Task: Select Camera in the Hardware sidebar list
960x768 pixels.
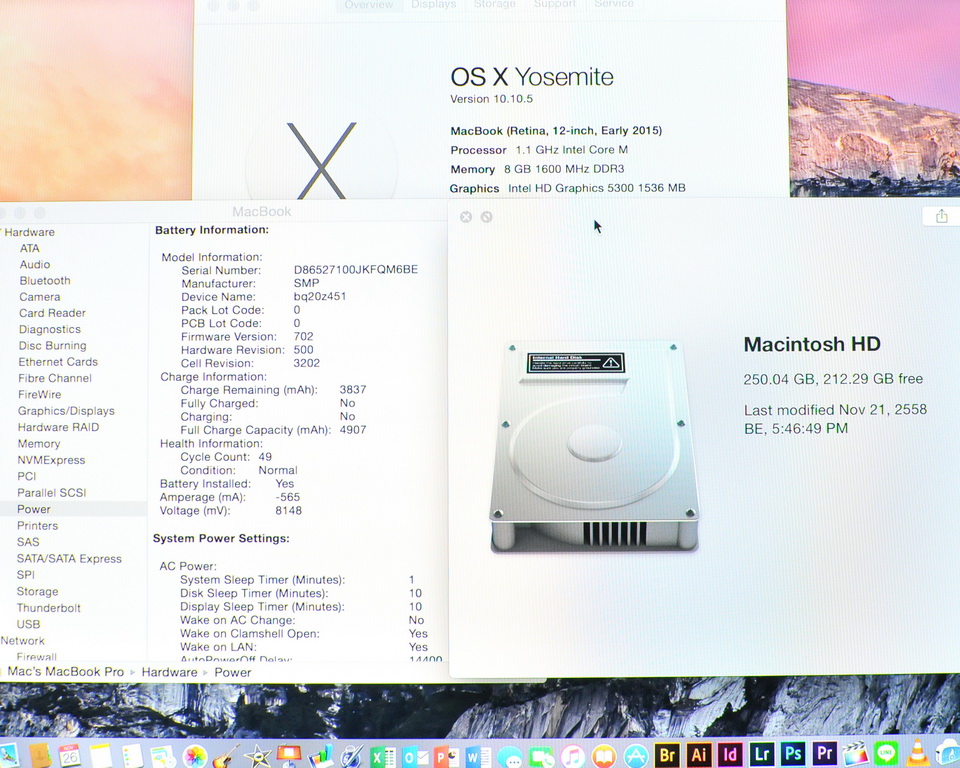Action: point(40,297)
